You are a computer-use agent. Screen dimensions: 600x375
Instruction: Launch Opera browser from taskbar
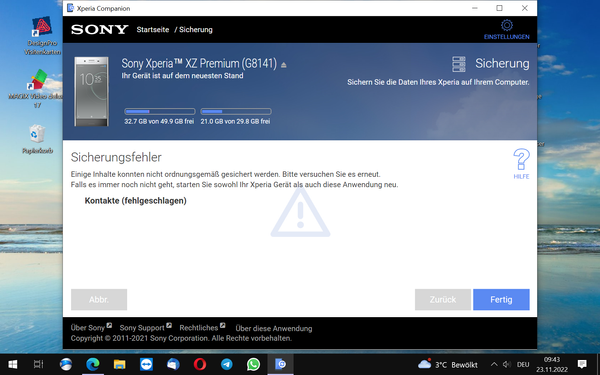(x=200, y=364)
